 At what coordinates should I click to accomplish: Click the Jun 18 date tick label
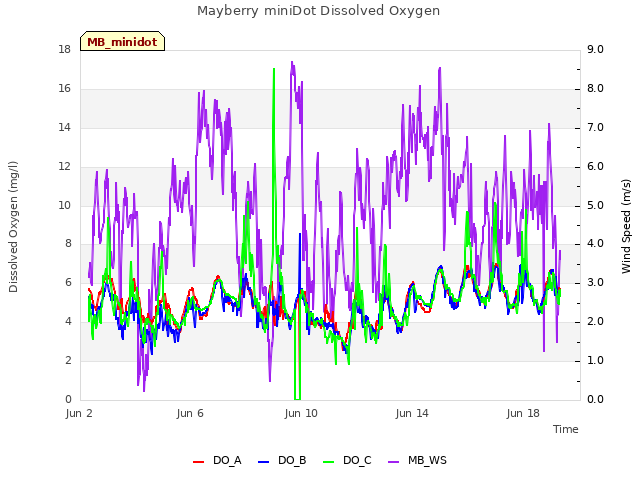point(523,413)
